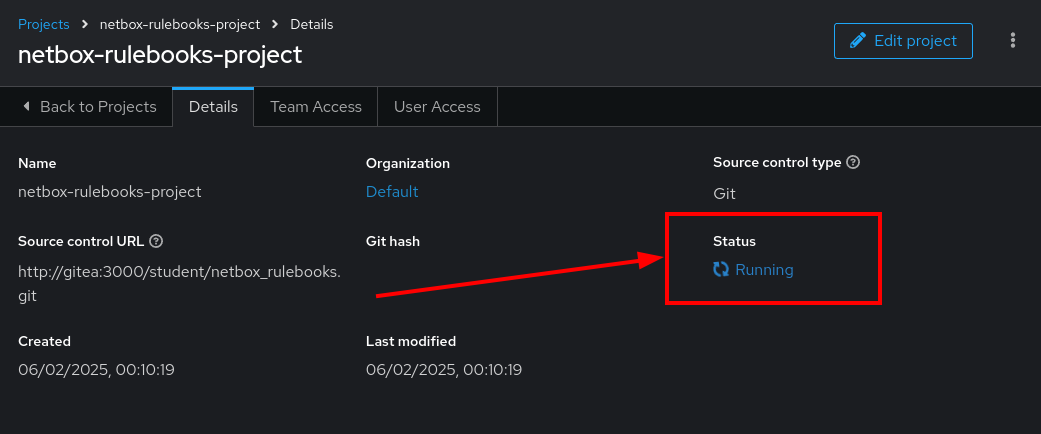Click the Last modified date value
1041x434 pixels.
tap(444, 370)
